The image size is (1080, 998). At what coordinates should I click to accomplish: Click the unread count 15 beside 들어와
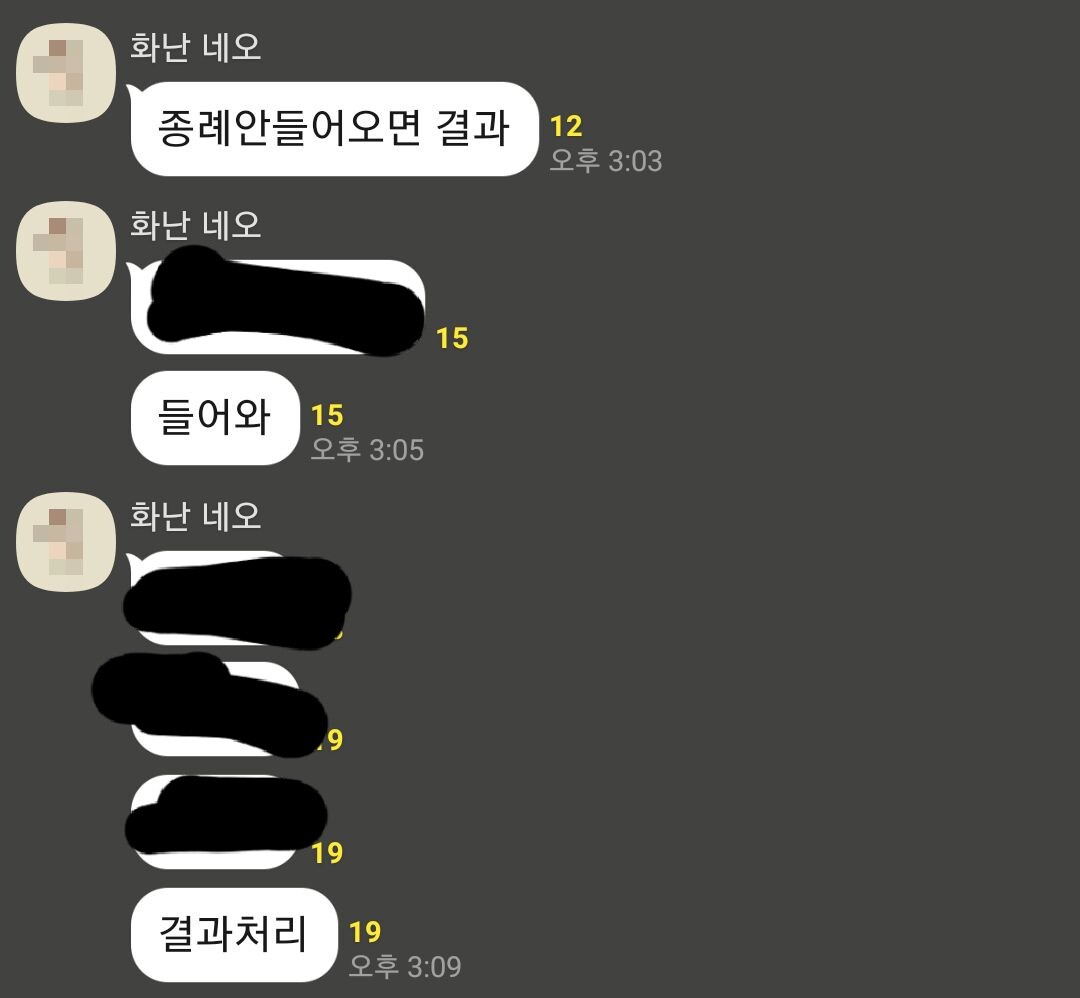click(x=327, y=415)
